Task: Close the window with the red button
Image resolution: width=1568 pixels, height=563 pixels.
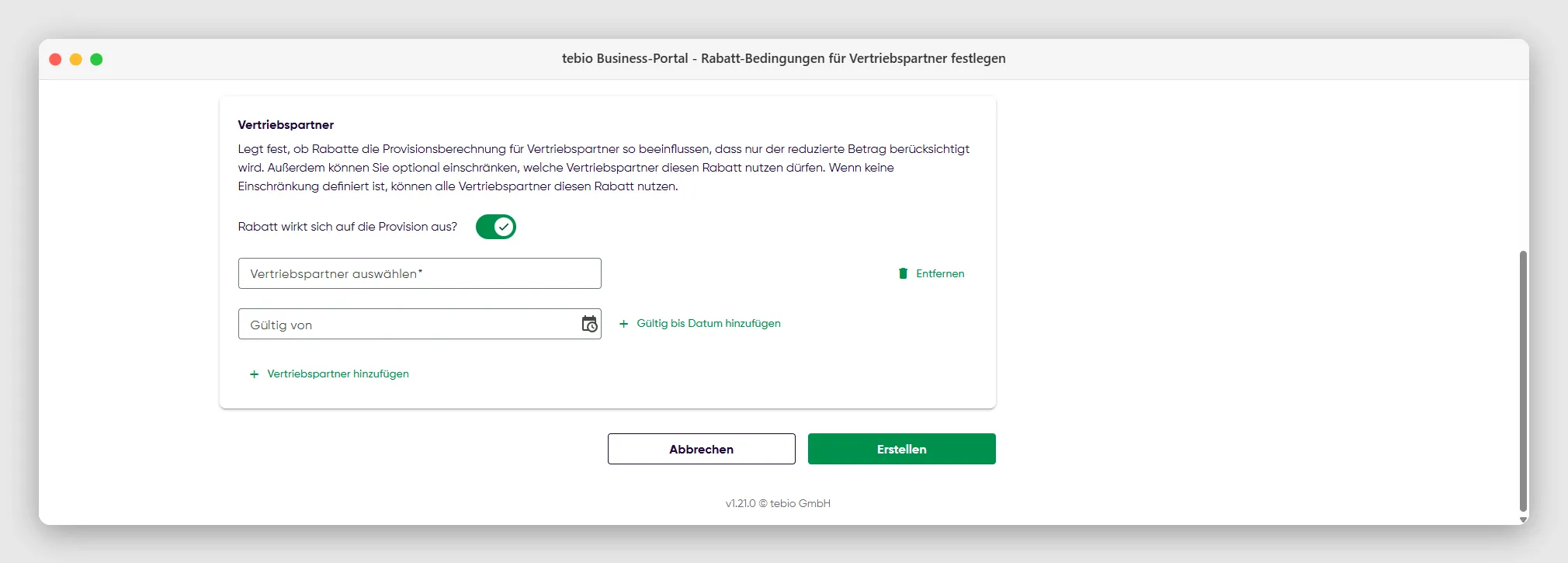Action: coord(55,59)
